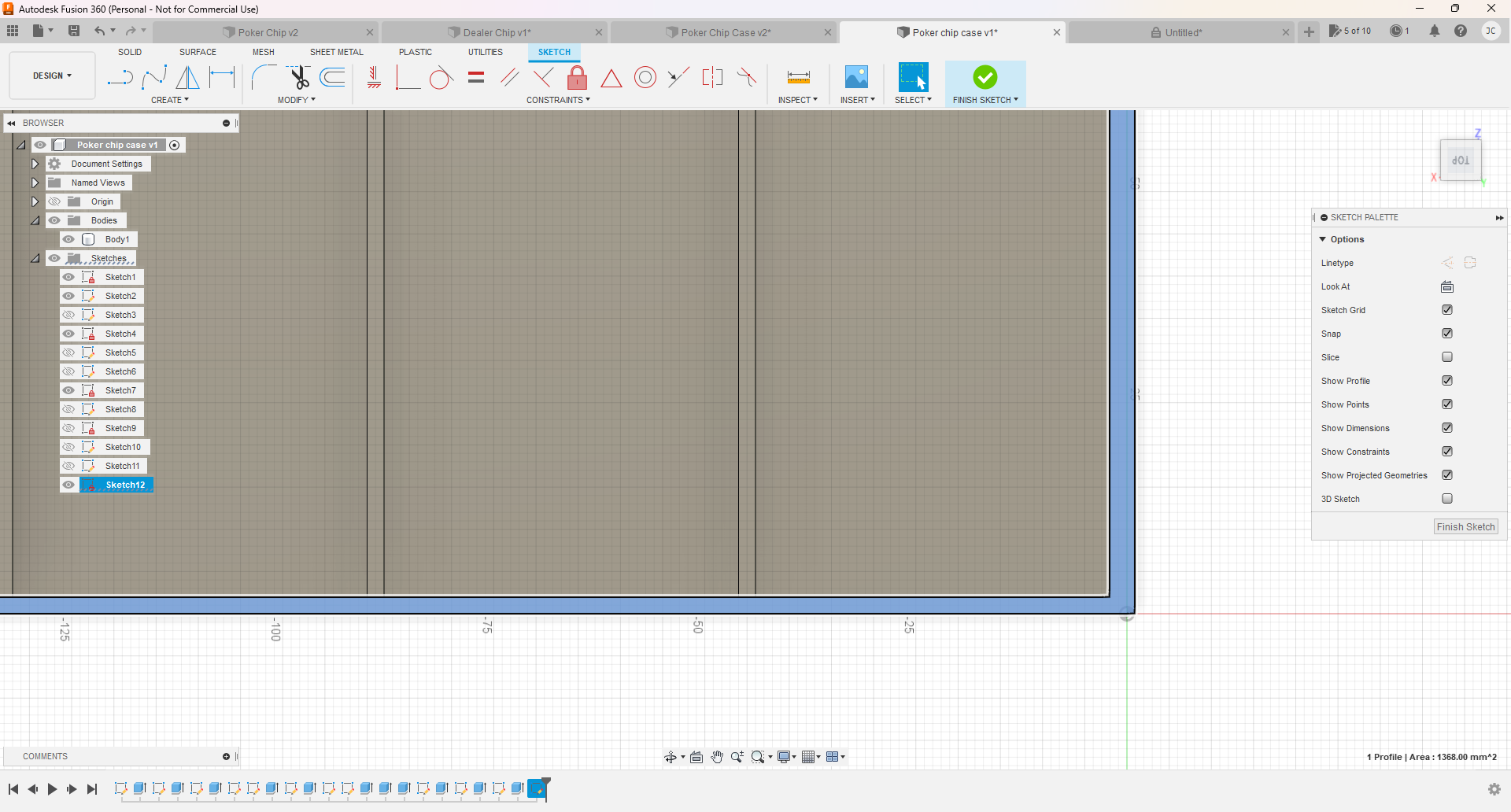Select the Fit Point Spline tool
This screenshot has width=1511, height=812.
point(154,77)
